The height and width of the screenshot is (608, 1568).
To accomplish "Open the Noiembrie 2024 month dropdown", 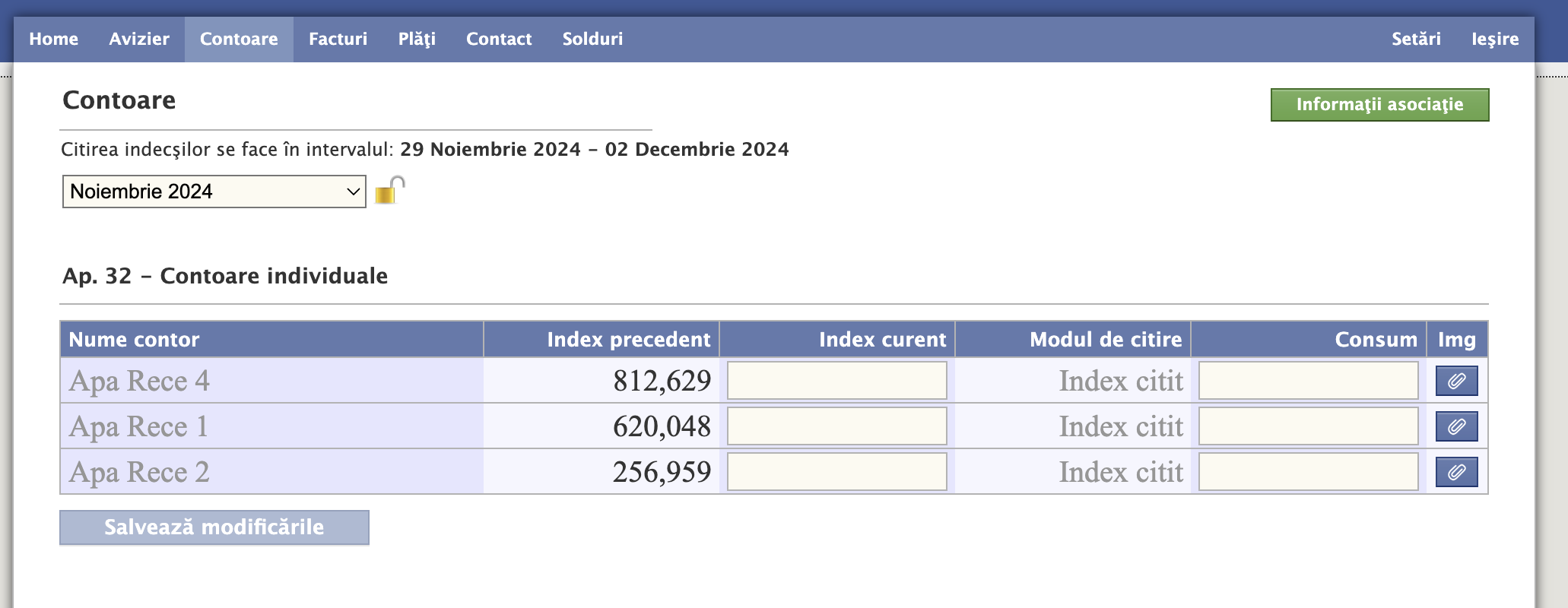I will click(x=214, y=192).
